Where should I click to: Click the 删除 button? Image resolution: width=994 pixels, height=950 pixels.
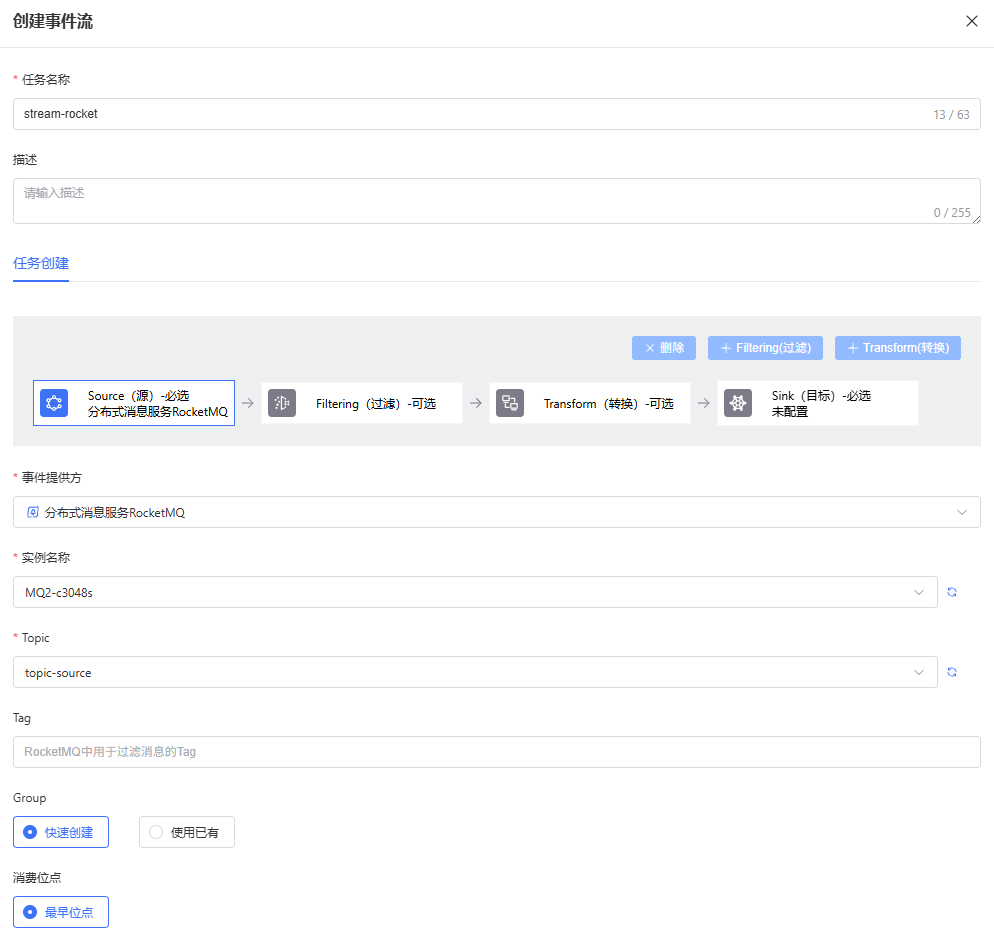click(x=664, y=348)
